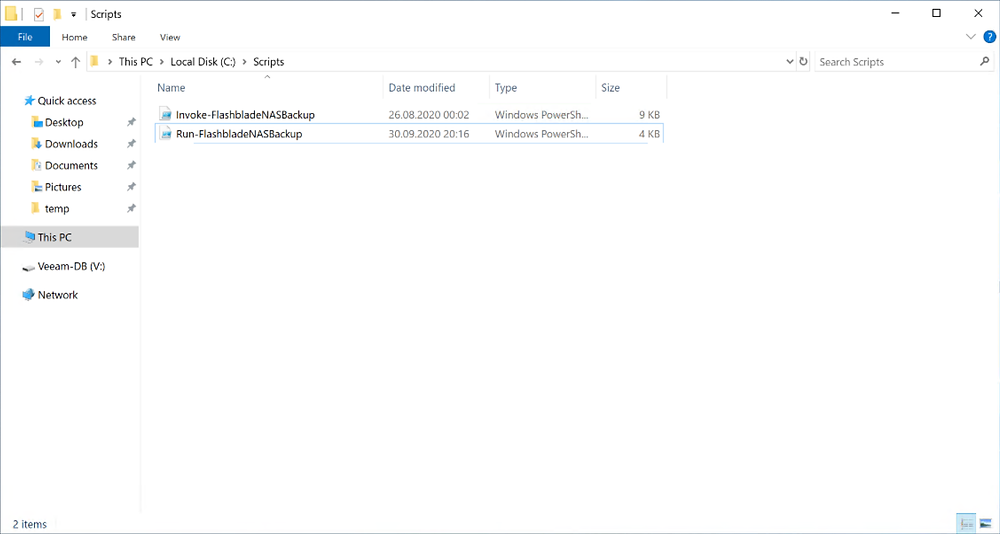Open Customize Quick Access Toolbar dropdown

[73, 14]
